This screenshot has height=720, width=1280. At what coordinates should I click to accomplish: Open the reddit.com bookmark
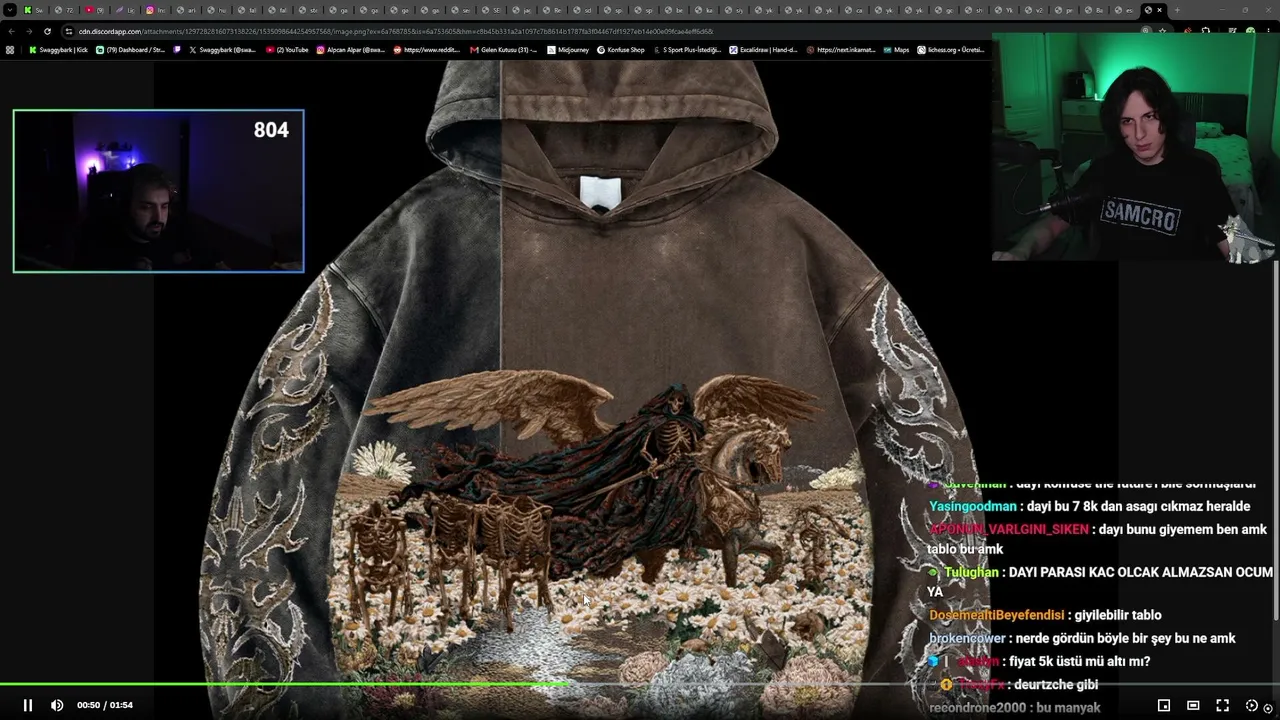click(x=427, y=50)
